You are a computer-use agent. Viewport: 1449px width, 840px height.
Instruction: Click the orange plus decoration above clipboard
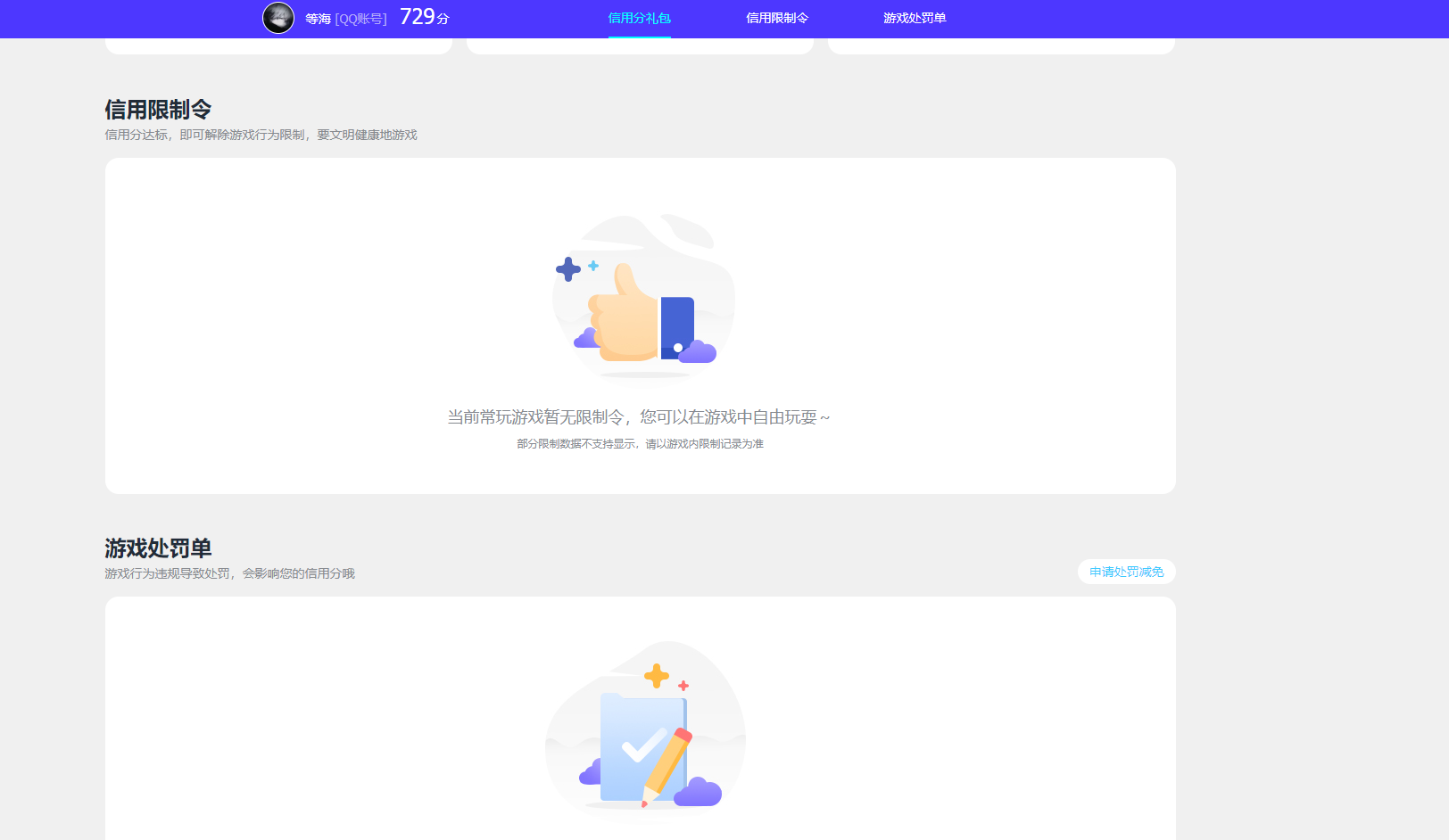pyautogui.click(x=658, y=675)
